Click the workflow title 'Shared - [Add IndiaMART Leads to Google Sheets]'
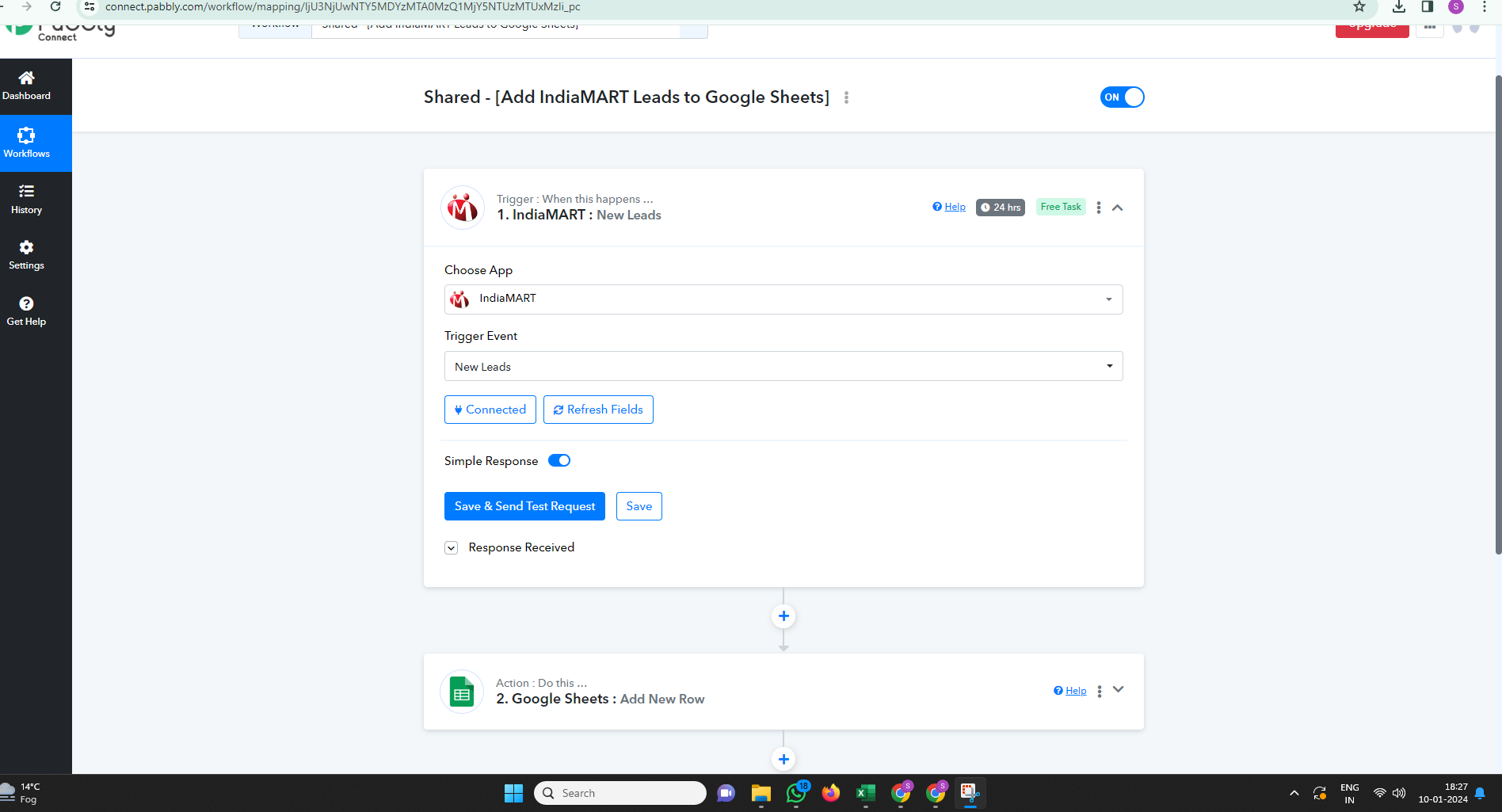Image resolution: width=1502 pixels, height=812 pixels. point(627,97)
